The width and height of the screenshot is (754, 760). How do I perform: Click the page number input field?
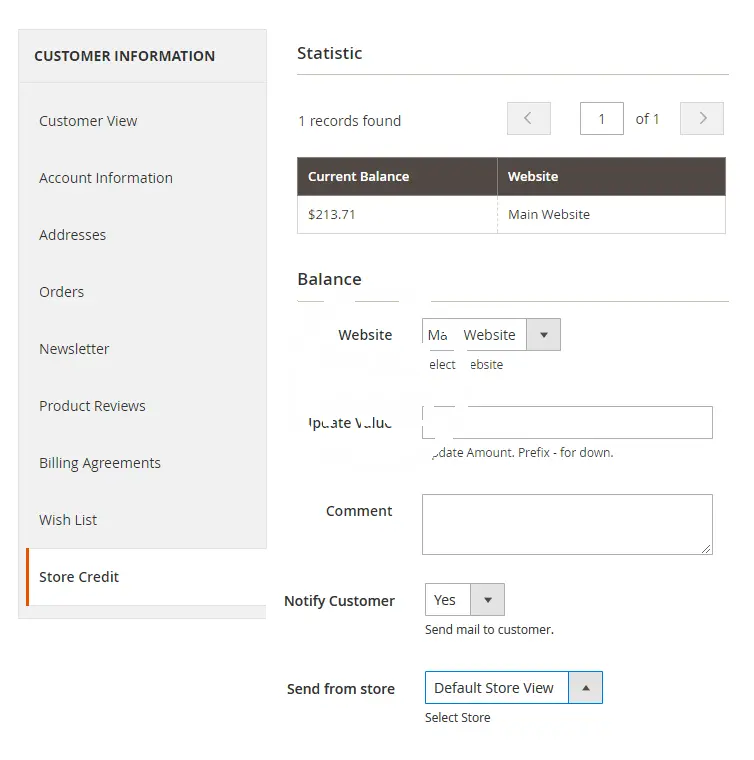point(601,119)
